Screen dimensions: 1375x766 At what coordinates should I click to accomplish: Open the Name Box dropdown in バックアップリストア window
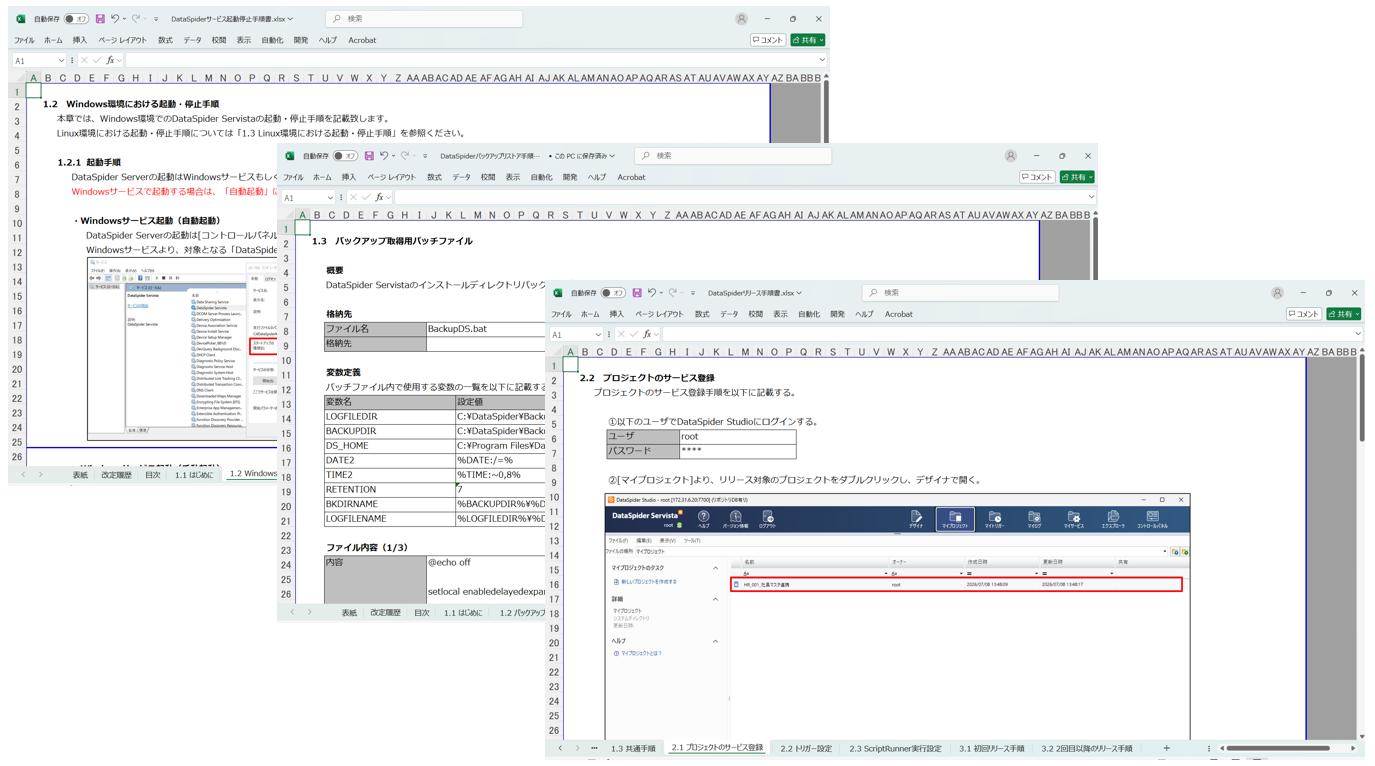click(x=330, y=197)
